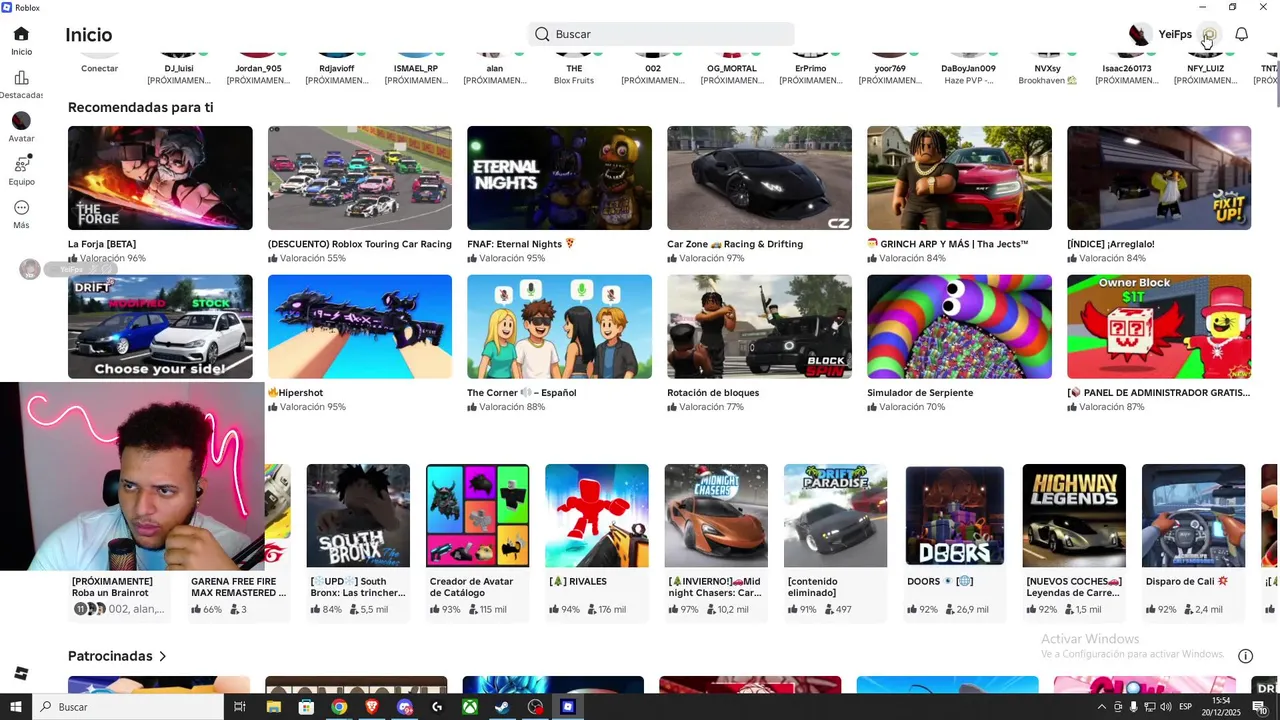Open the Hipershot game thumbnail
The height and width of the screenshot is (720, 1280).
click(360, 327)
